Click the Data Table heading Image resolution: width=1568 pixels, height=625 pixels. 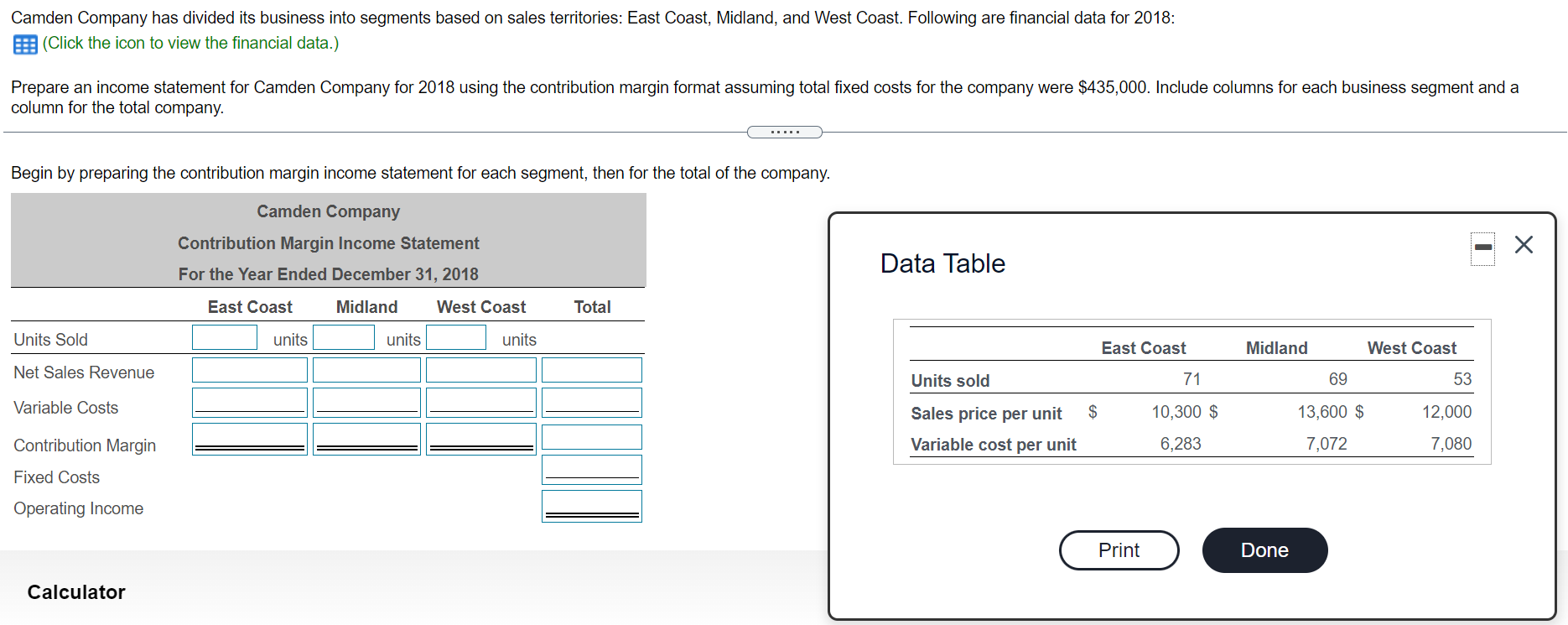pos(942,263)
